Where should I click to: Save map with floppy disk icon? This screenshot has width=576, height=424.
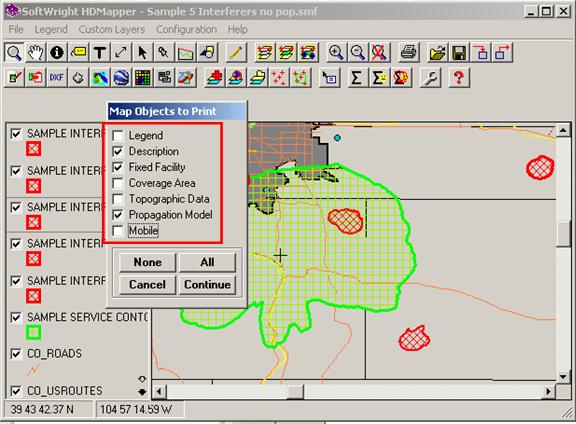459,53
